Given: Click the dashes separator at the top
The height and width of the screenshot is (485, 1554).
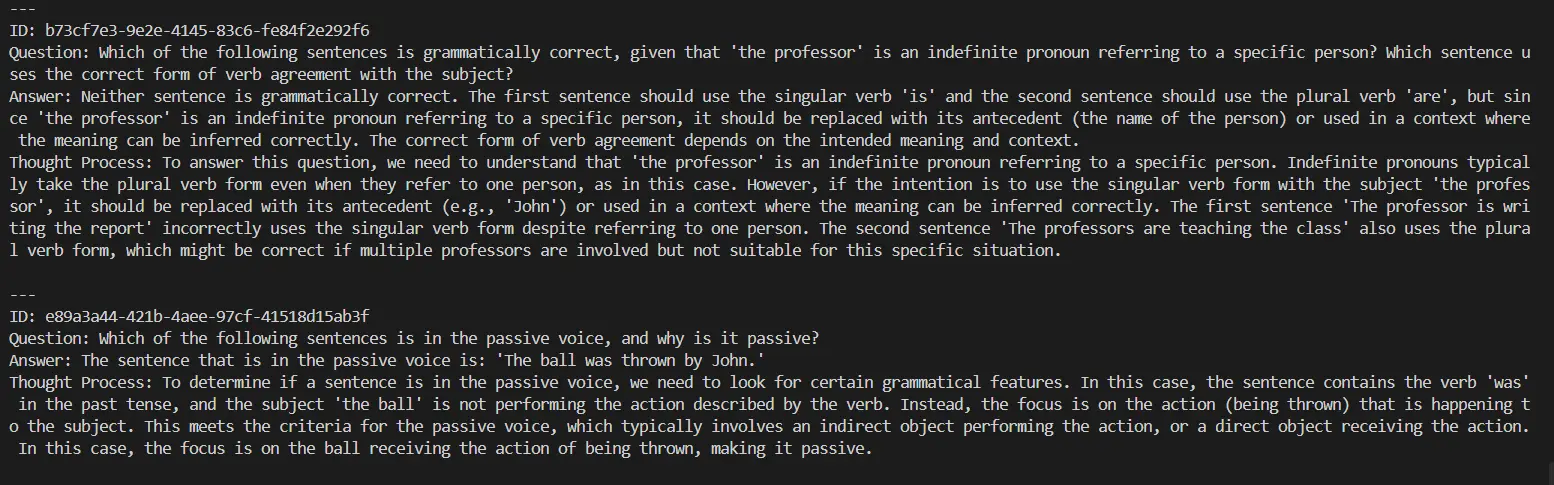Looking at the screenshot, I should coord(22,8).
